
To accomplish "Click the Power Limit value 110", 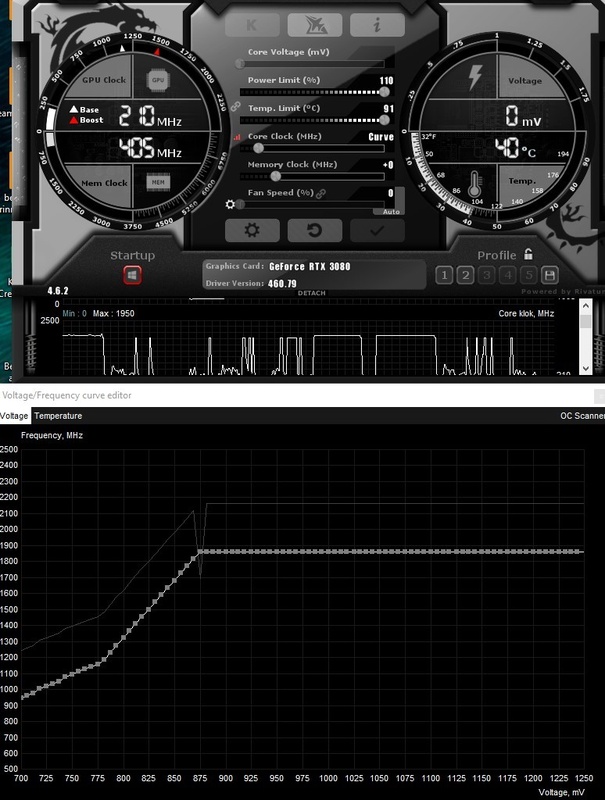I will pyautogui.click(x=387, y=81).
